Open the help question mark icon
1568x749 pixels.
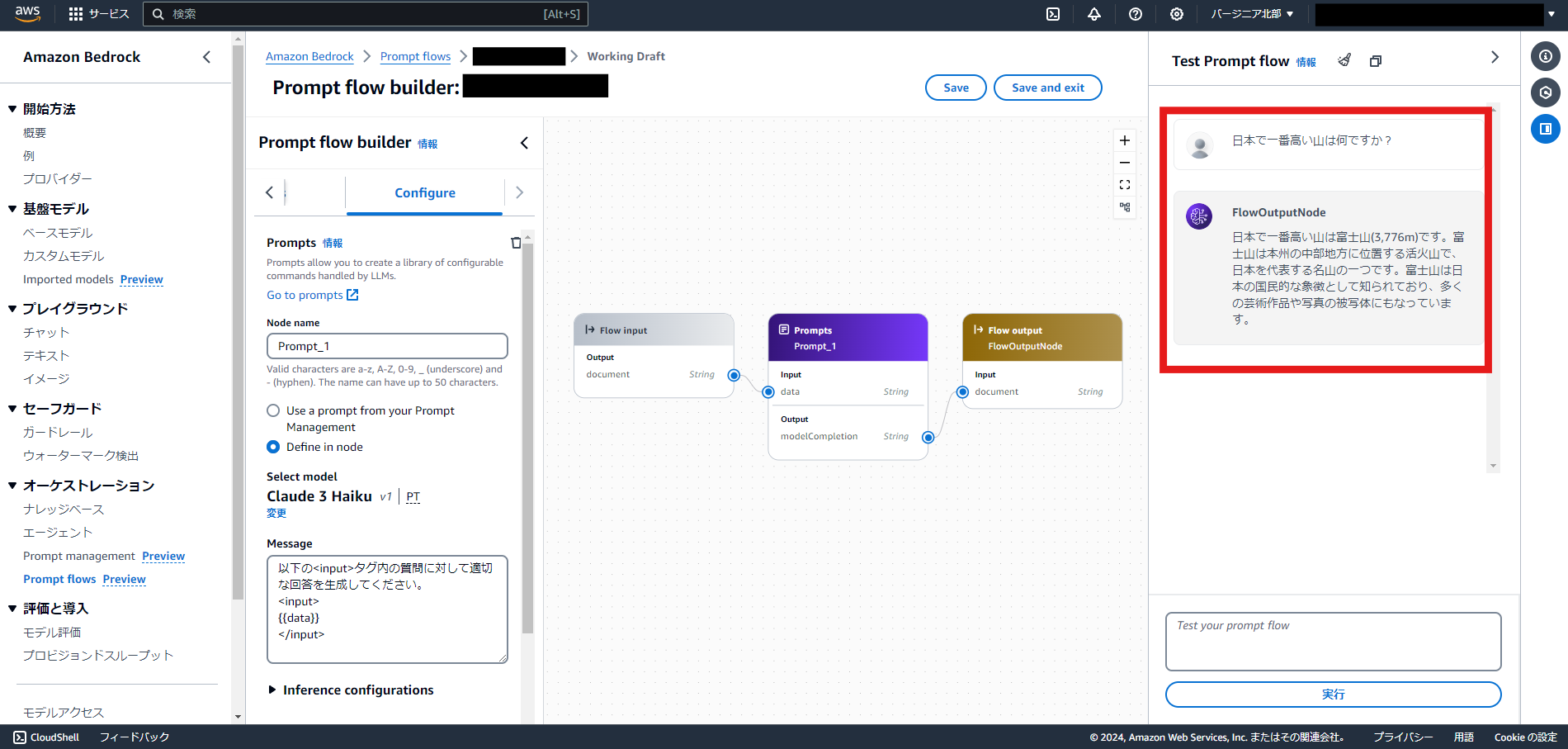point(1136,14)
